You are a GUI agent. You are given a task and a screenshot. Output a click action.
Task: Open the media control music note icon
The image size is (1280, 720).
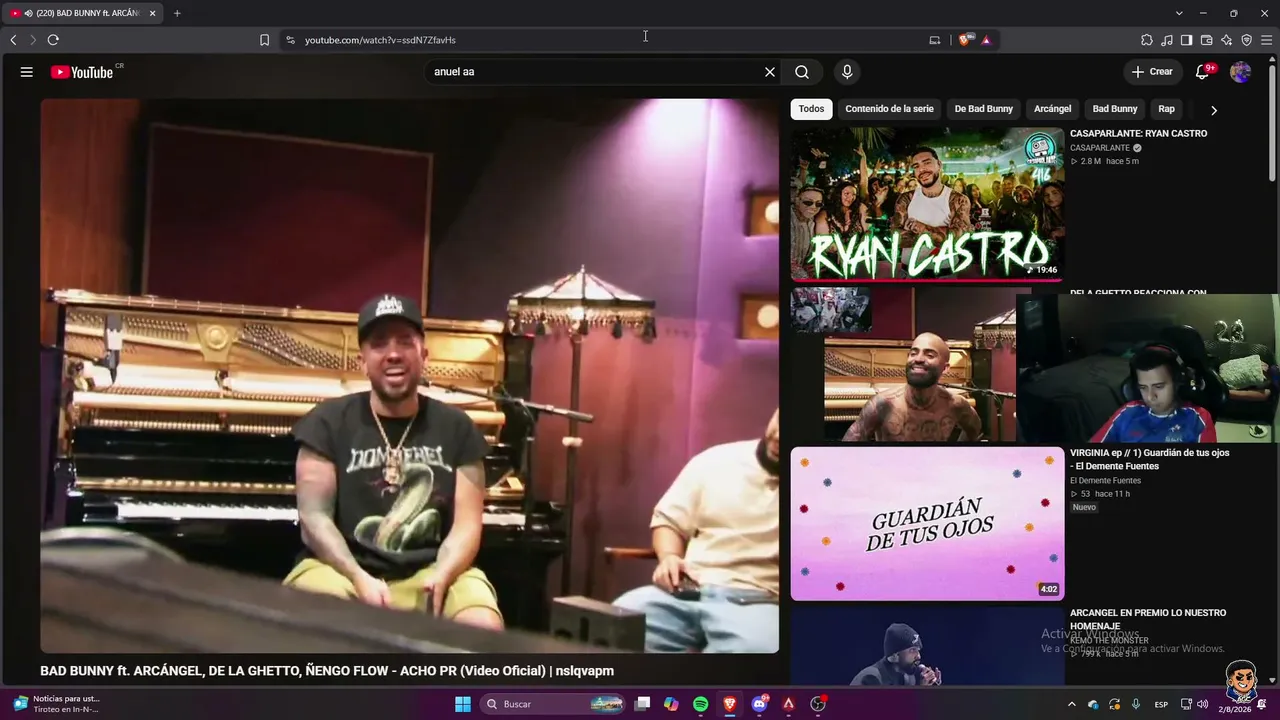(1167, 40)
